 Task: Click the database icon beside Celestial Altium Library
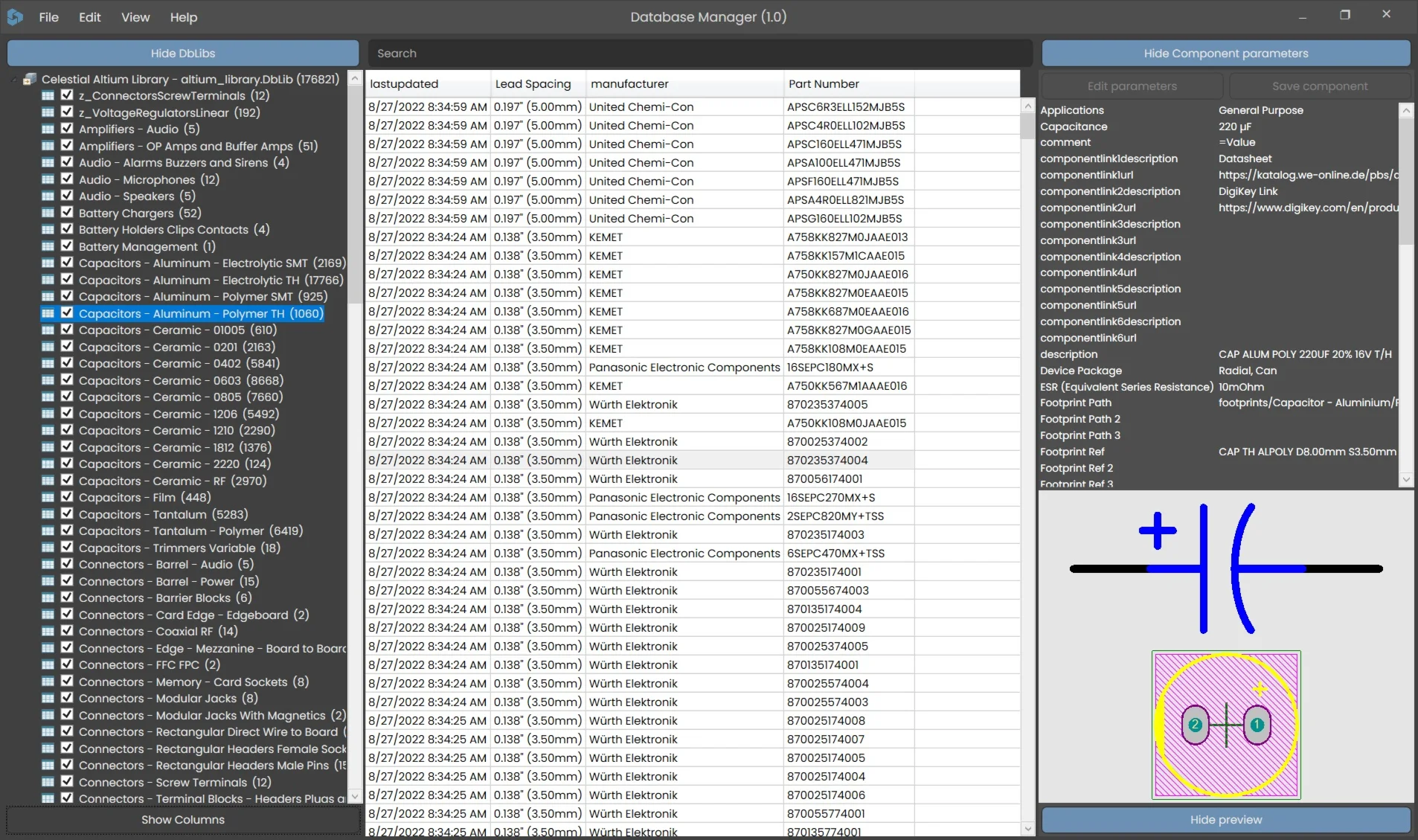click(x=30, y=79)
